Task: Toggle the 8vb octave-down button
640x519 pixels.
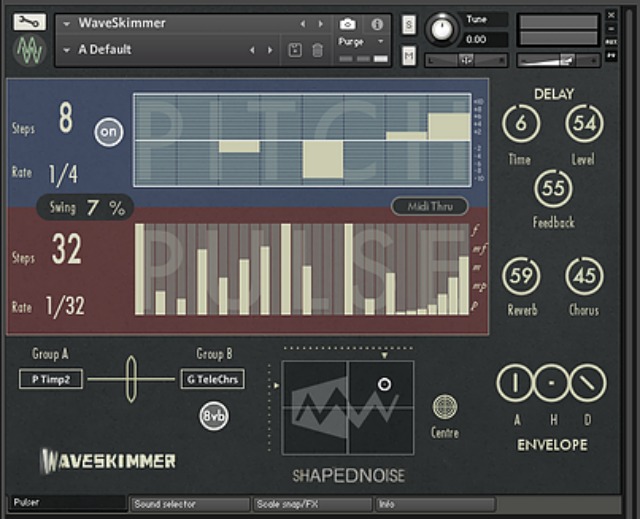Action: [x=214, y=416]
